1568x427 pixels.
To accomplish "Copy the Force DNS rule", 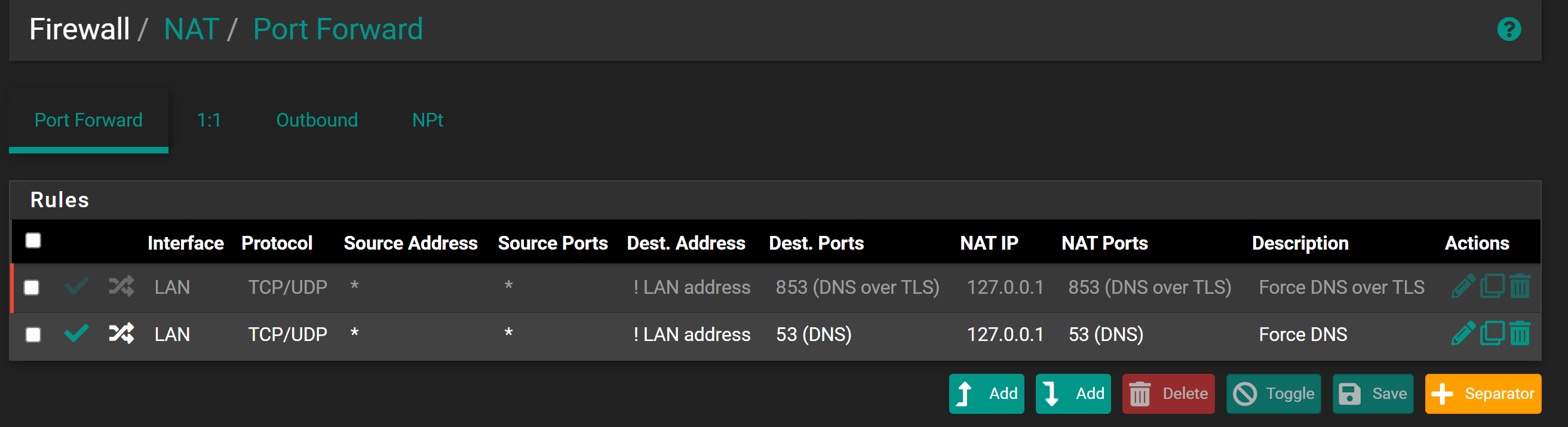I will coord(1492,333).
